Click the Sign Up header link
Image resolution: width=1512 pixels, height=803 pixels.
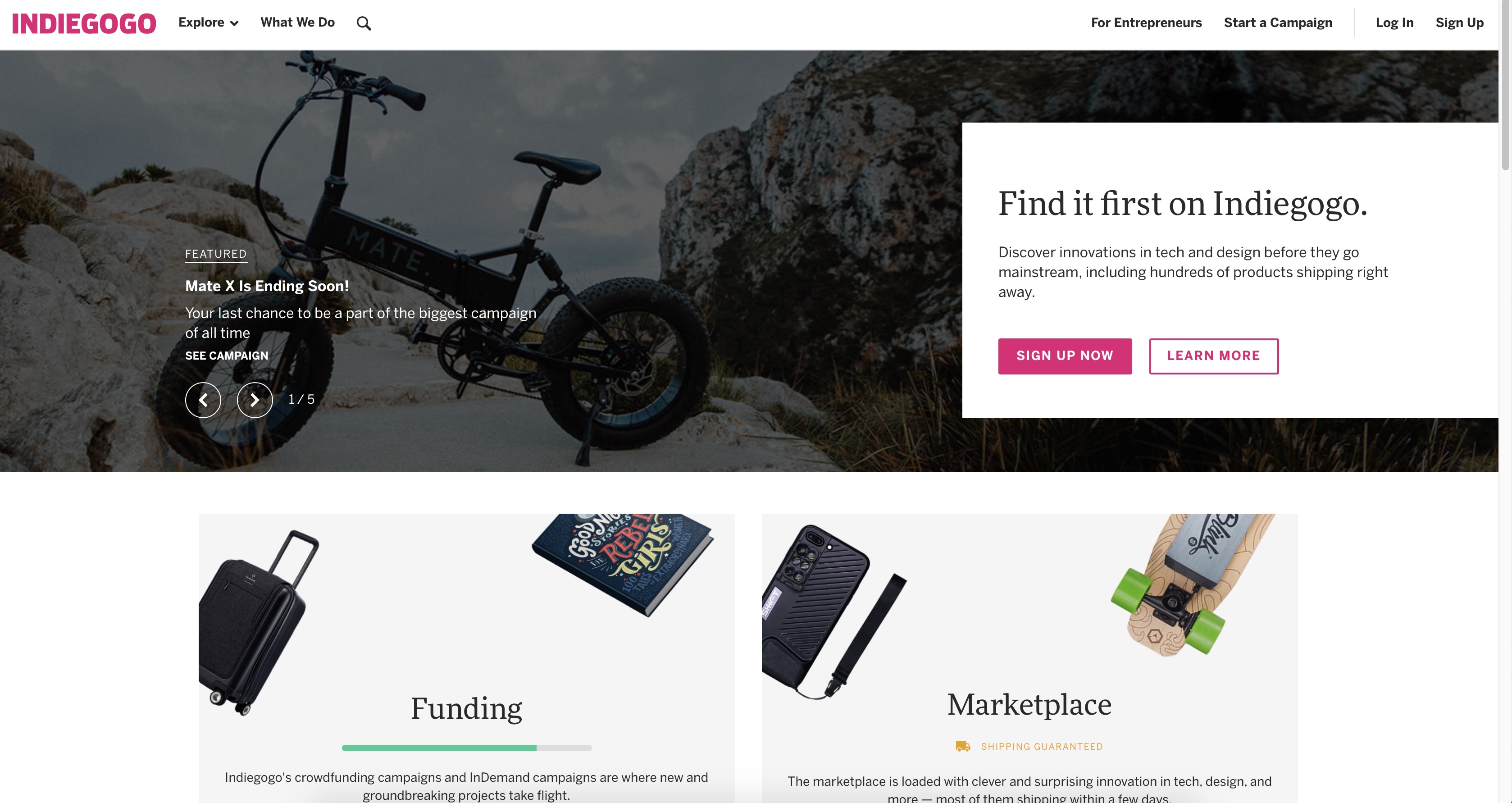[x=1460, y=23]
